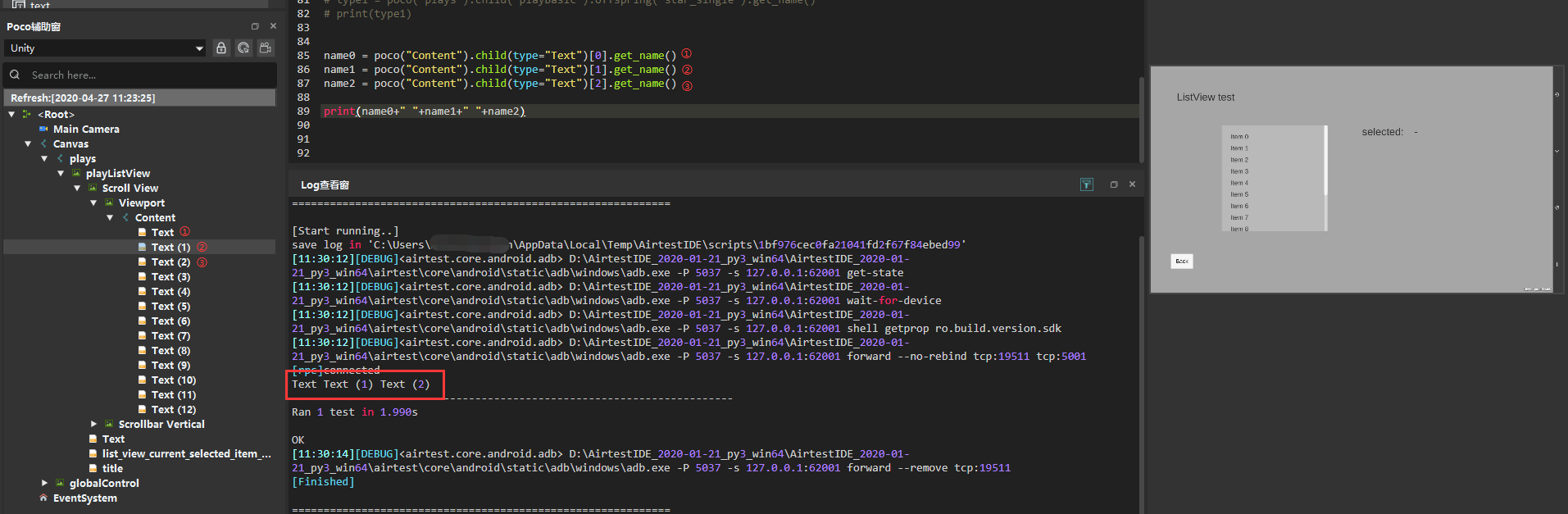Expand the globalControl tree node
Screen dimensions: 1568x514
(x=44, y=484)
